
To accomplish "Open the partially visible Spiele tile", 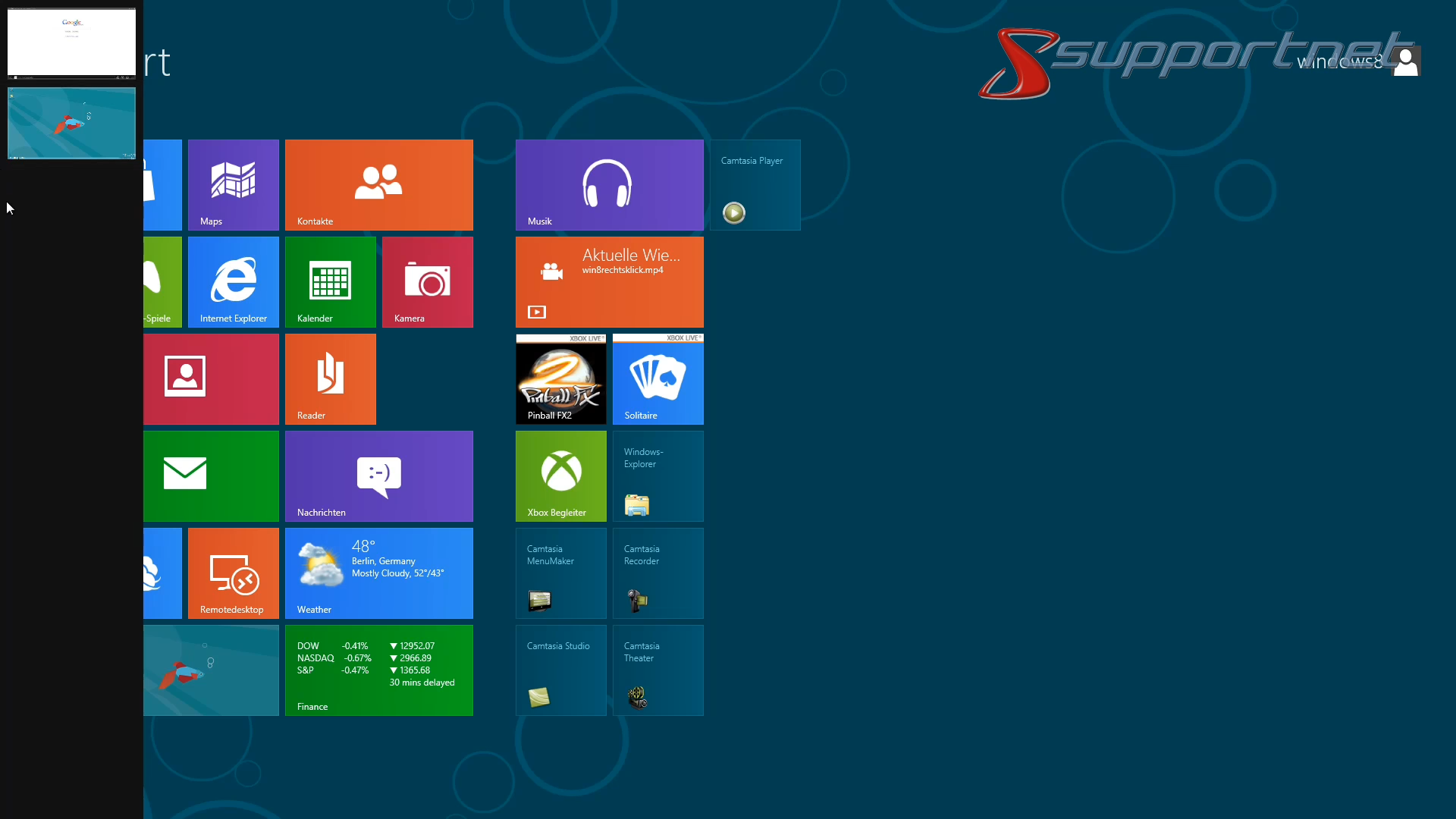I will pos(162,282).
